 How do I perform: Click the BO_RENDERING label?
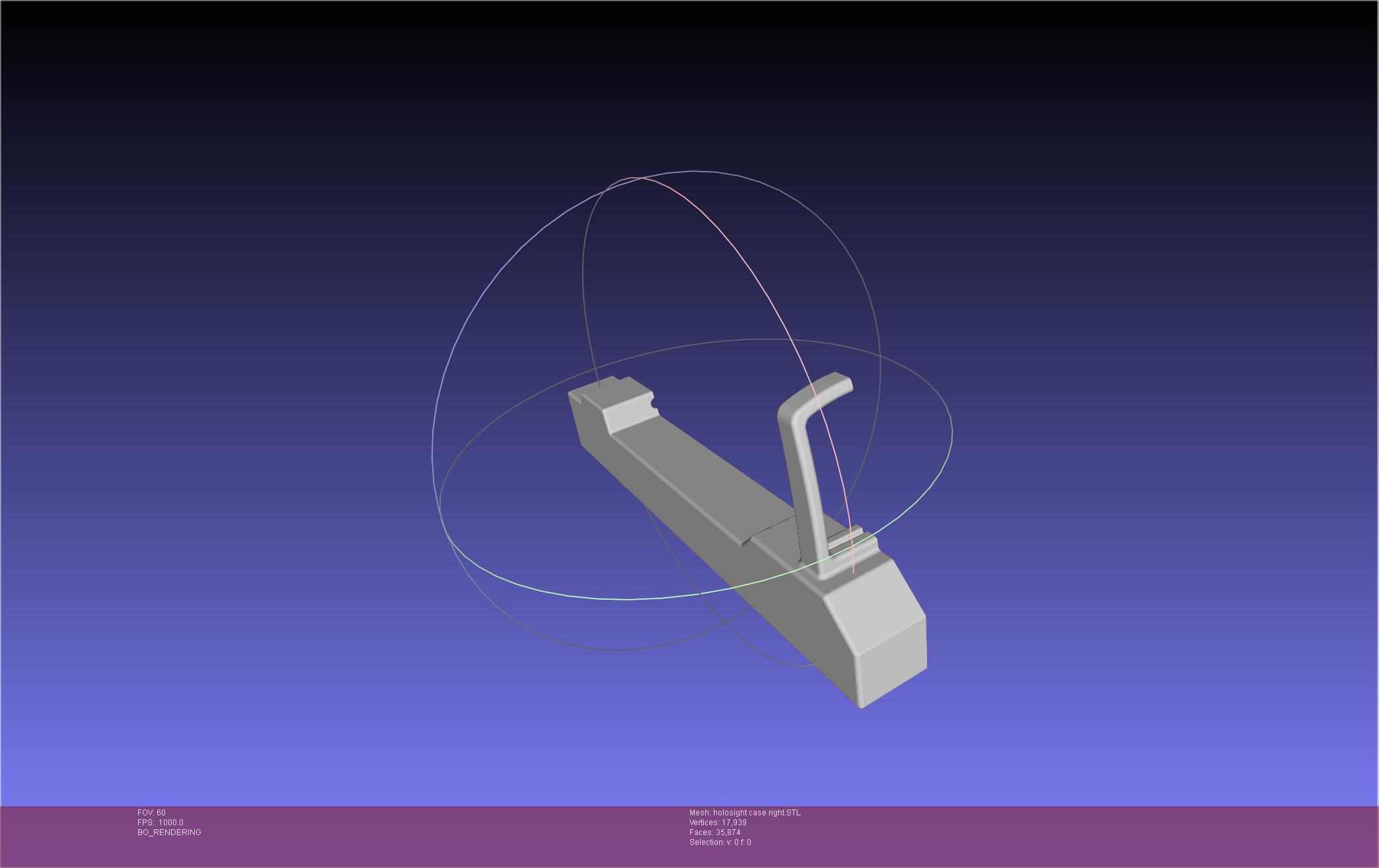169,832
